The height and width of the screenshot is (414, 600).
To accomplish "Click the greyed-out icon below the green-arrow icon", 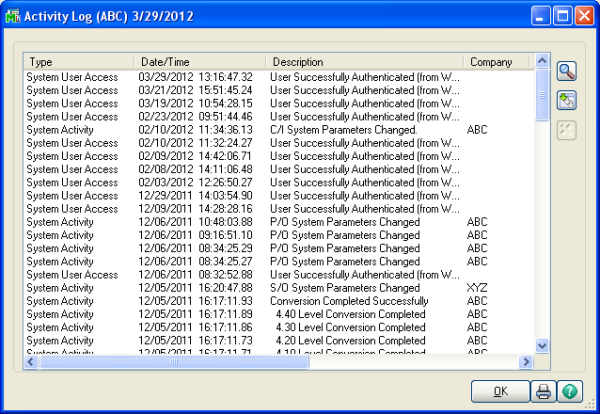I will click(566, 129).
